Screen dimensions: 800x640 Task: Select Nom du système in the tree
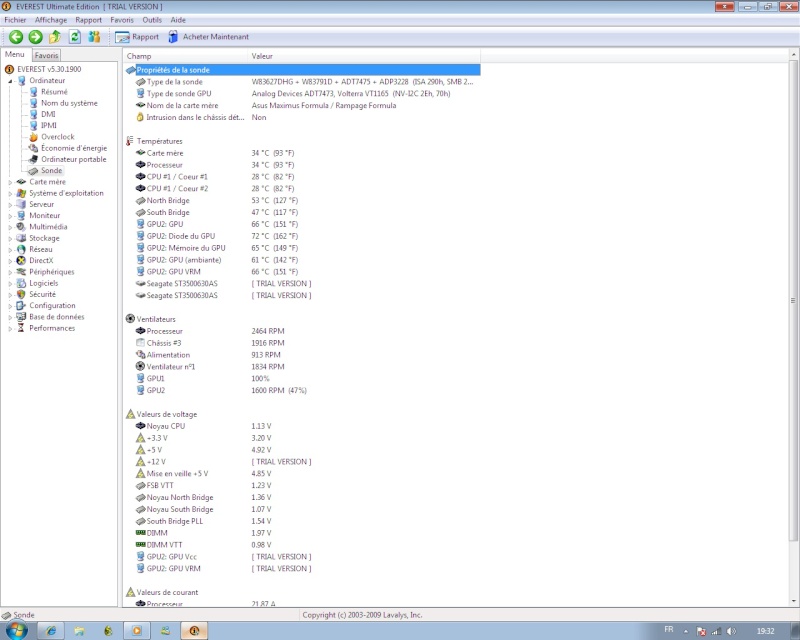[x=69, y=103]
